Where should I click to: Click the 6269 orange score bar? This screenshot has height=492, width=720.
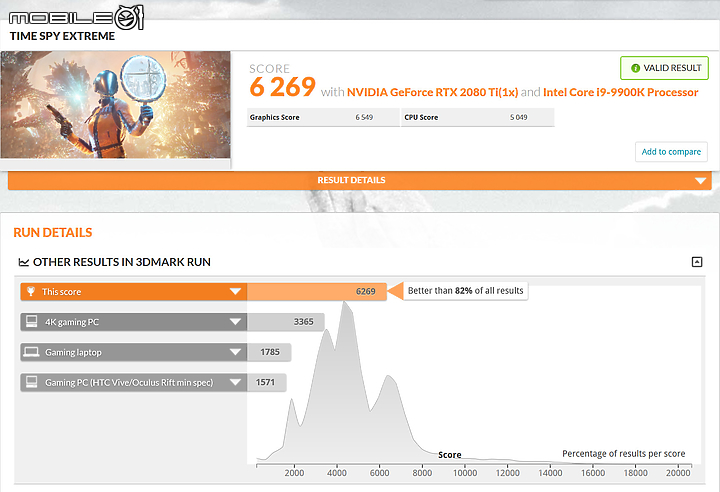click(x=316, y=291)
